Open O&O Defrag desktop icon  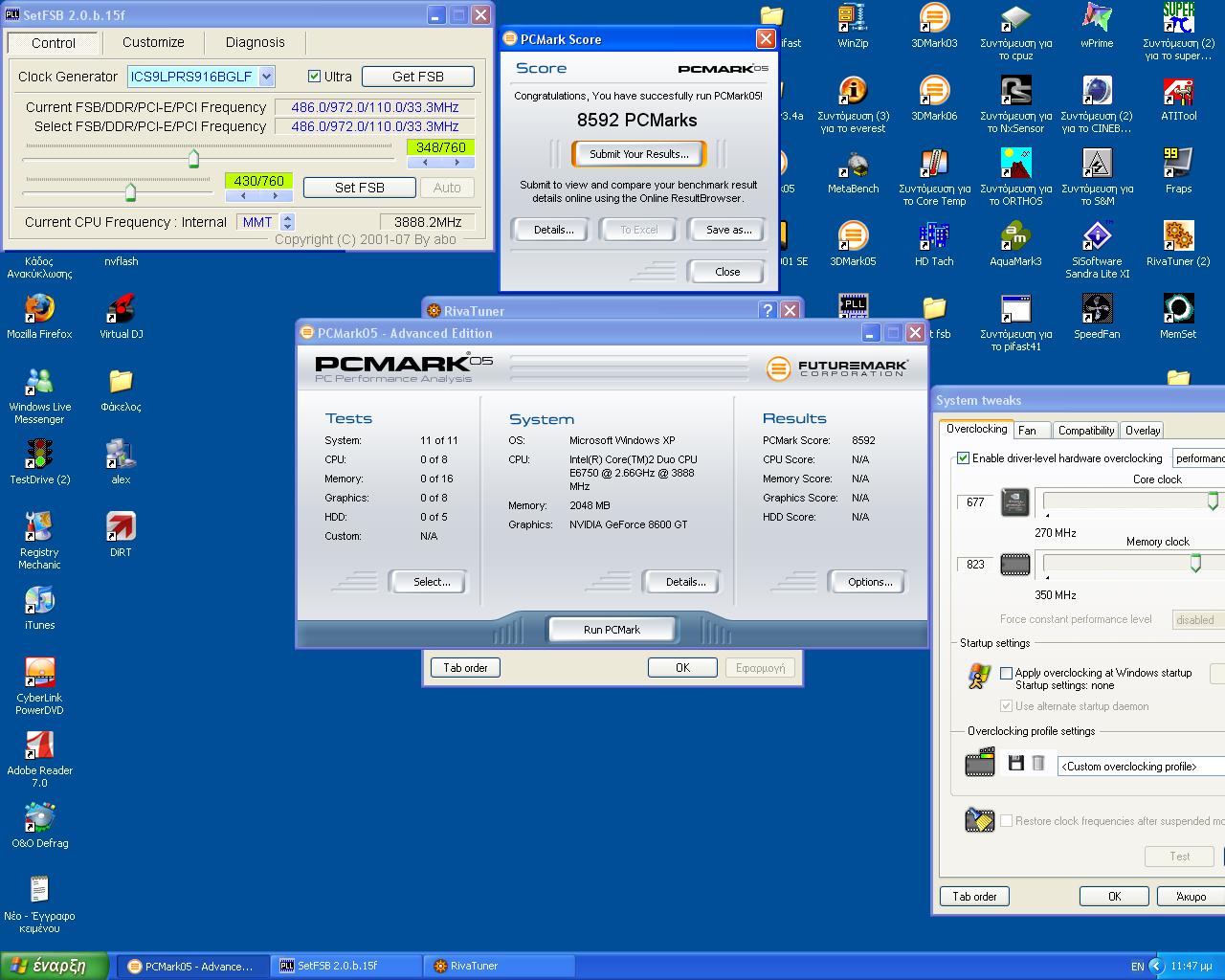tap(39, 825)
